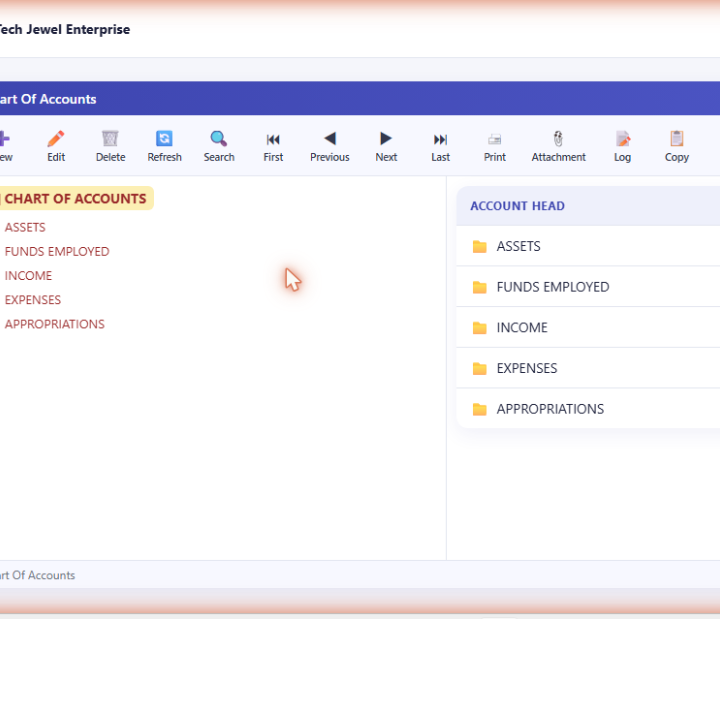Jump to the Last record
Image resolution: width=720 pixels, height=720 pixels.
click(x=440, y=146)
